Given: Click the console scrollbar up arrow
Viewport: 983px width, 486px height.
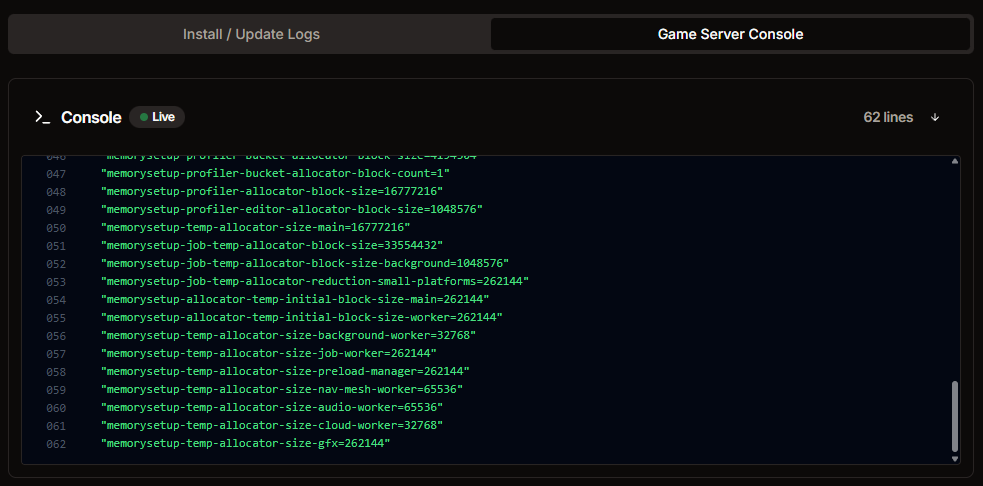Looking at the screenshot, I should pyautogui.click(x=955, y=161).
